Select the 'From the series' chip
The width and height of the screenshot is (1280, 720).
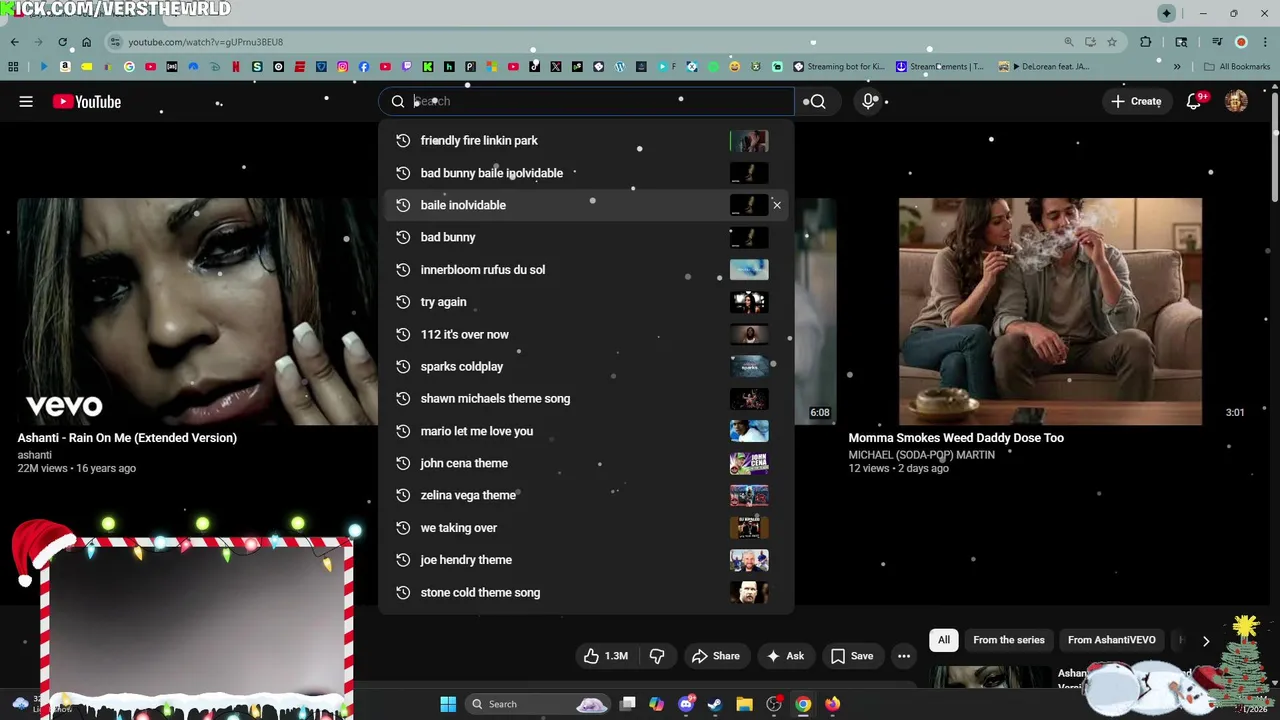coord(1009,640)
